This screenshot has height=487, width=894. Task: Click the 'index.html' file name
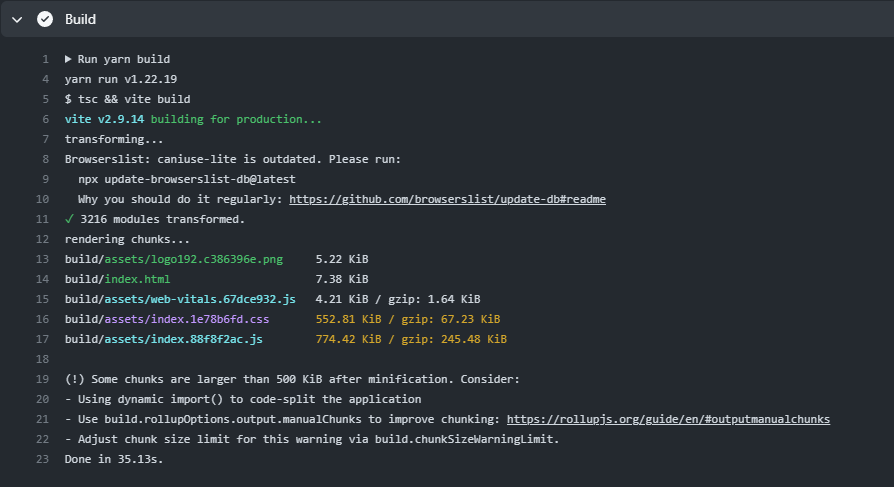tap(137, 279)
